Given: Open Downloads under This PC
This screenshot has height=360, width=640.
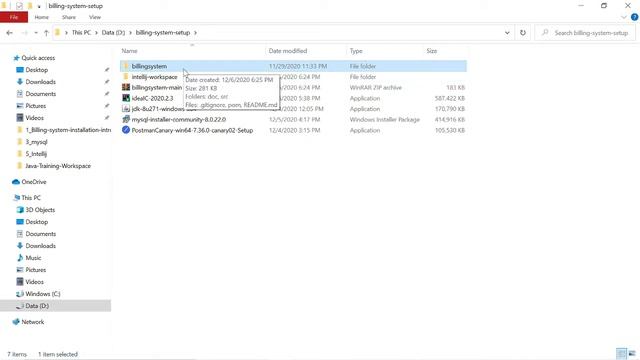Looking at the screenshot, I should [x=40, y=246].
